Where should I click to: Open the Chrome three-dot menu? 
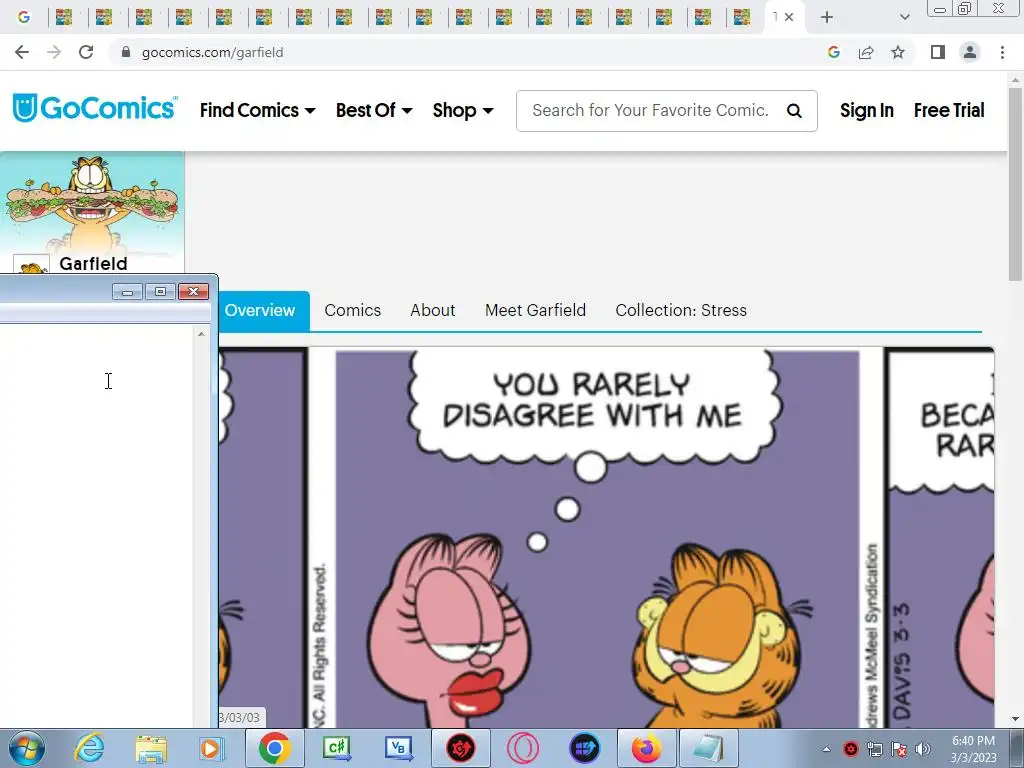pos(1002,52)
